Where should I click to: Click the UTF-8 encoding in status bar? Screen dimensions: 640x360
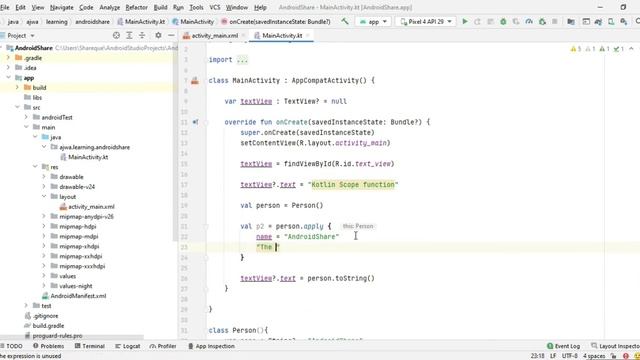coord(569,356)
